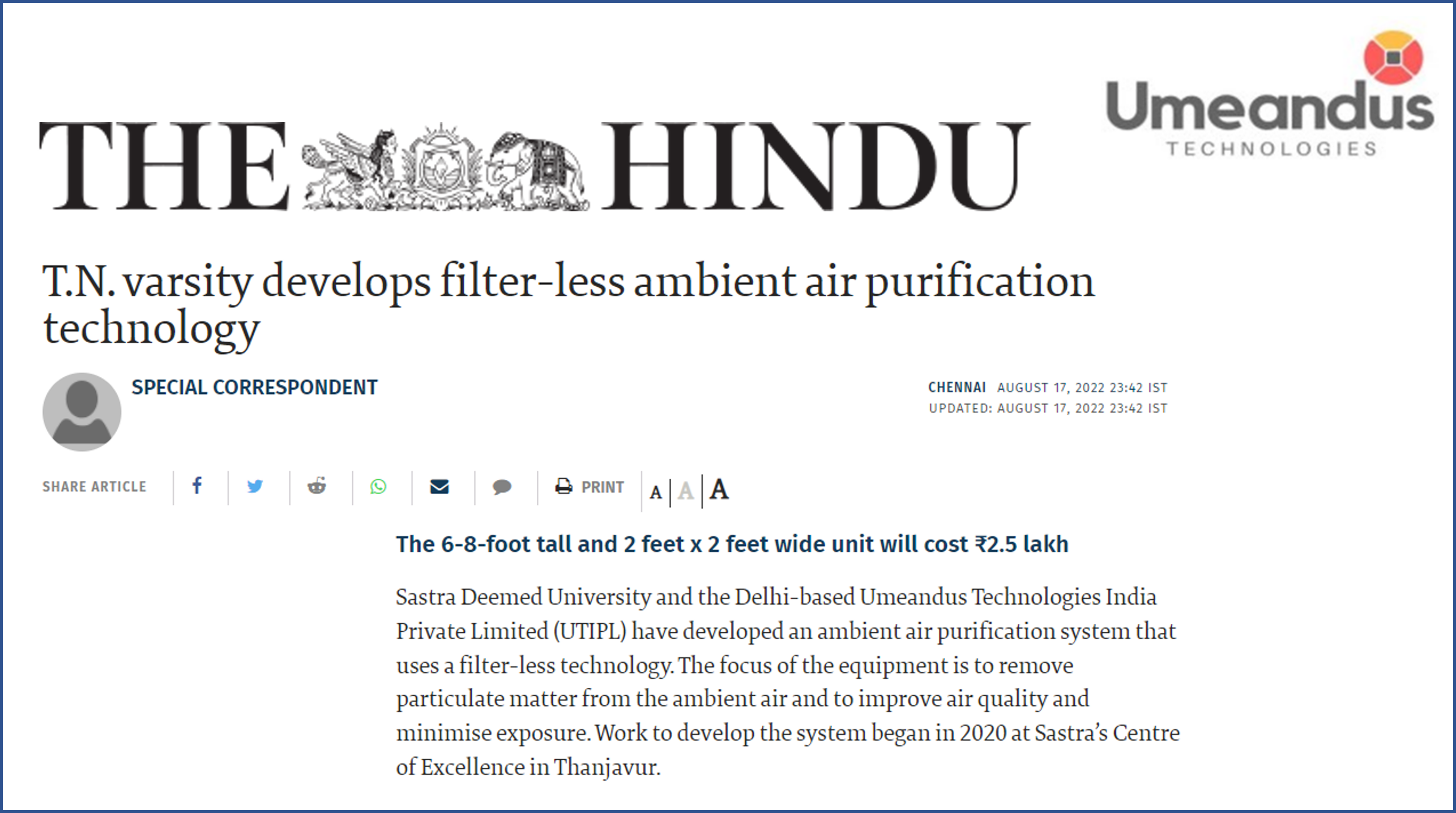Click the Umeandus circular logo icon
The height and width of the screenshot is (813, 1456).
pyautogui.click(x=1393, y=58)
